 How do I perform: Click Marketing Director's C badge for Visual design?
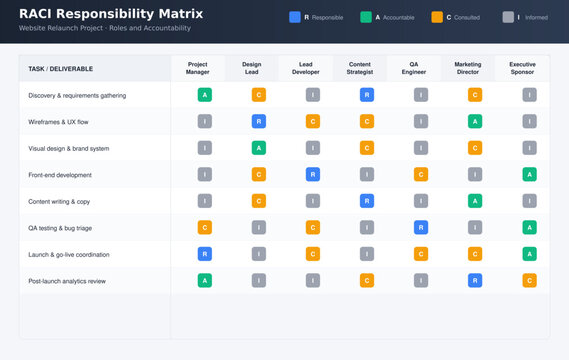click(475, 148)
